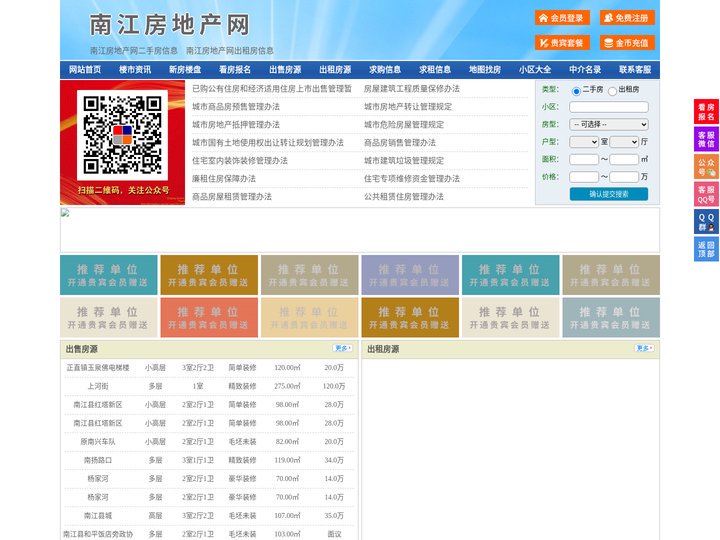Open the 出售房源 menu item
The height and width of the screenshot is (540, 720).
(285, 70)
